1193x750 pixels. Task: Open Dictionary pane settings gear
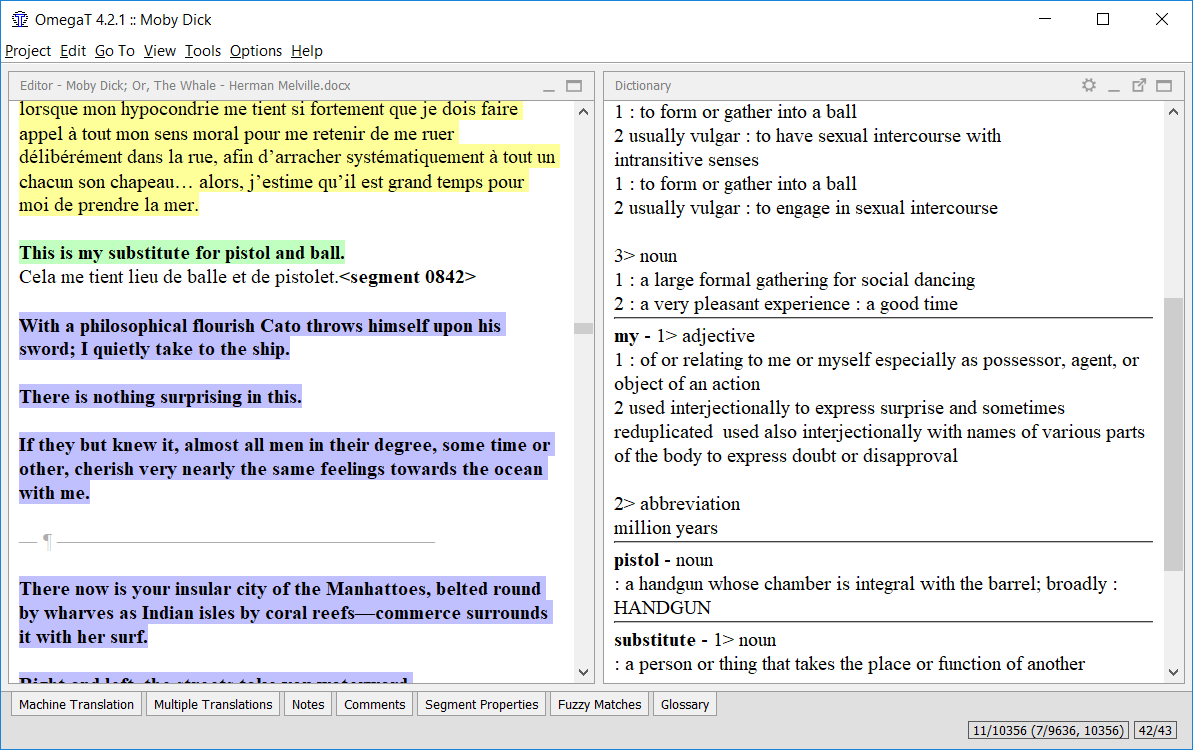pyautogui.click(x=1089, y=85)
